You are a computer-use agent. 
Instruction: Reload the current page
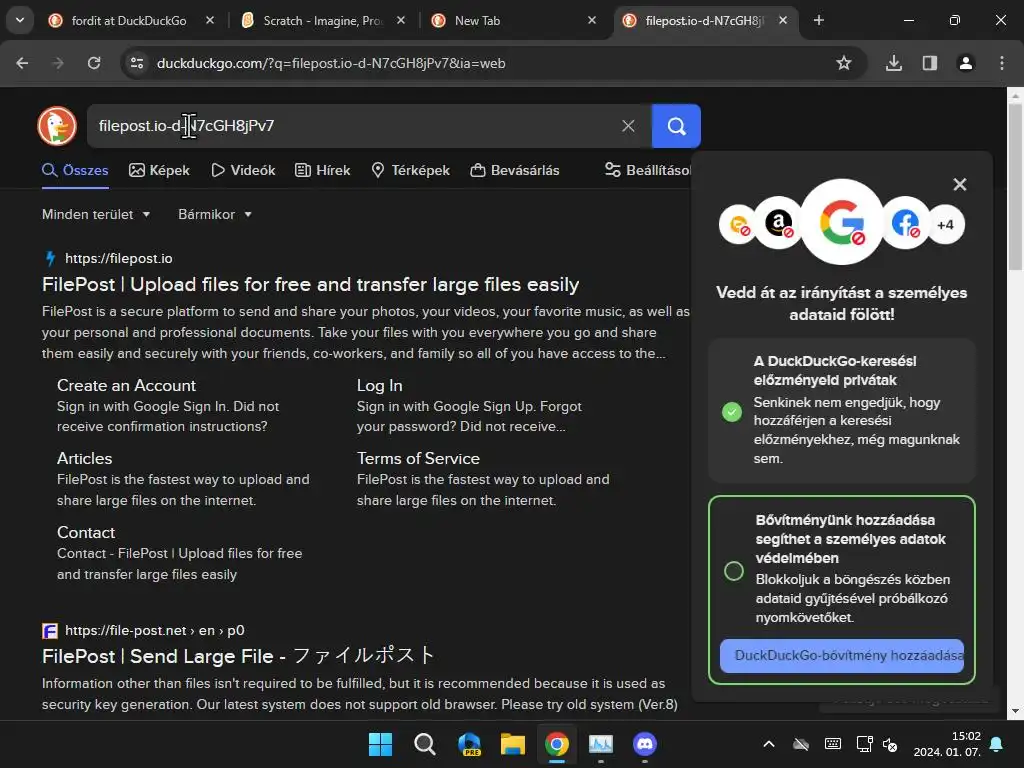tap(94, 63)
